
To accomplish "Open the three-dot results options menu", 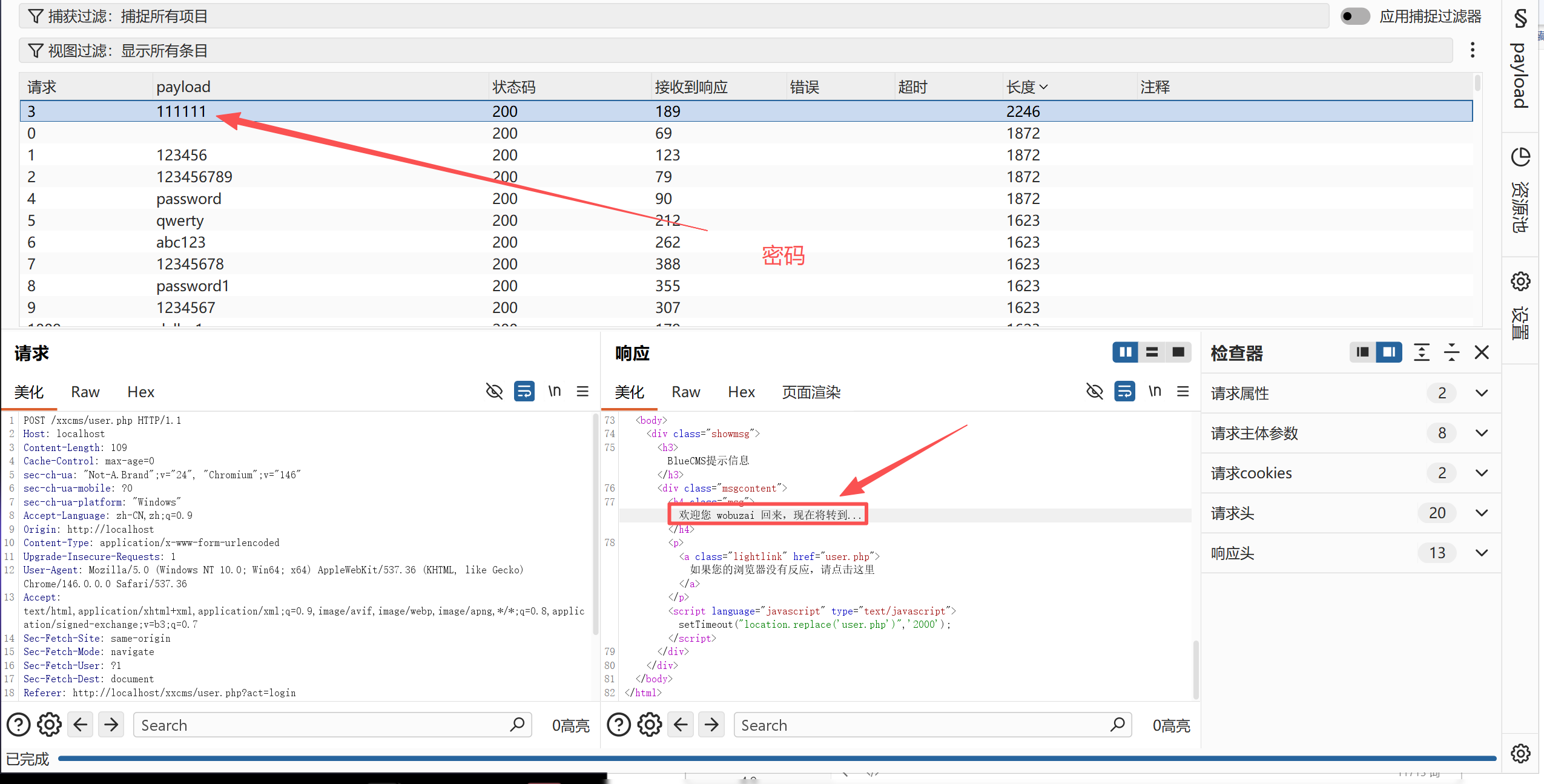I will [1473, 50].
